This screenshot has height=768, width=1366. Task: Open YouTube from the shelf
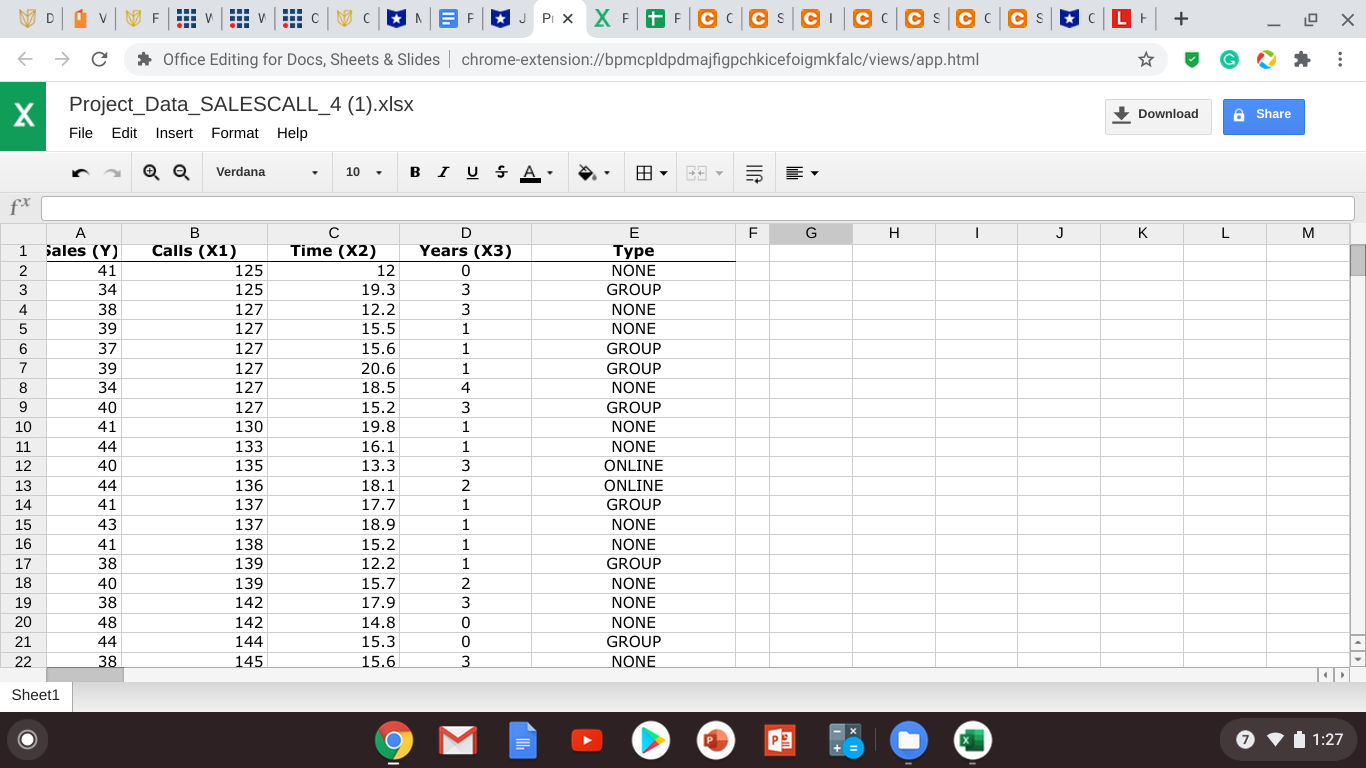pyautogui.click(x=587, y=740)
